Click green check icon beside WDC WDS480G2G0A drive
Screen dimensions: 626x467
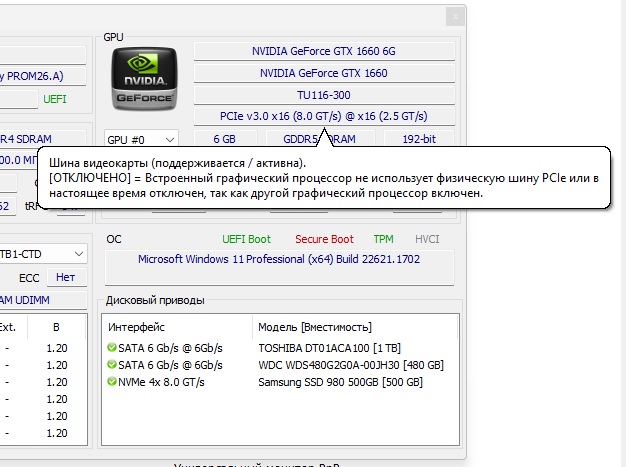tap(111, 364)
